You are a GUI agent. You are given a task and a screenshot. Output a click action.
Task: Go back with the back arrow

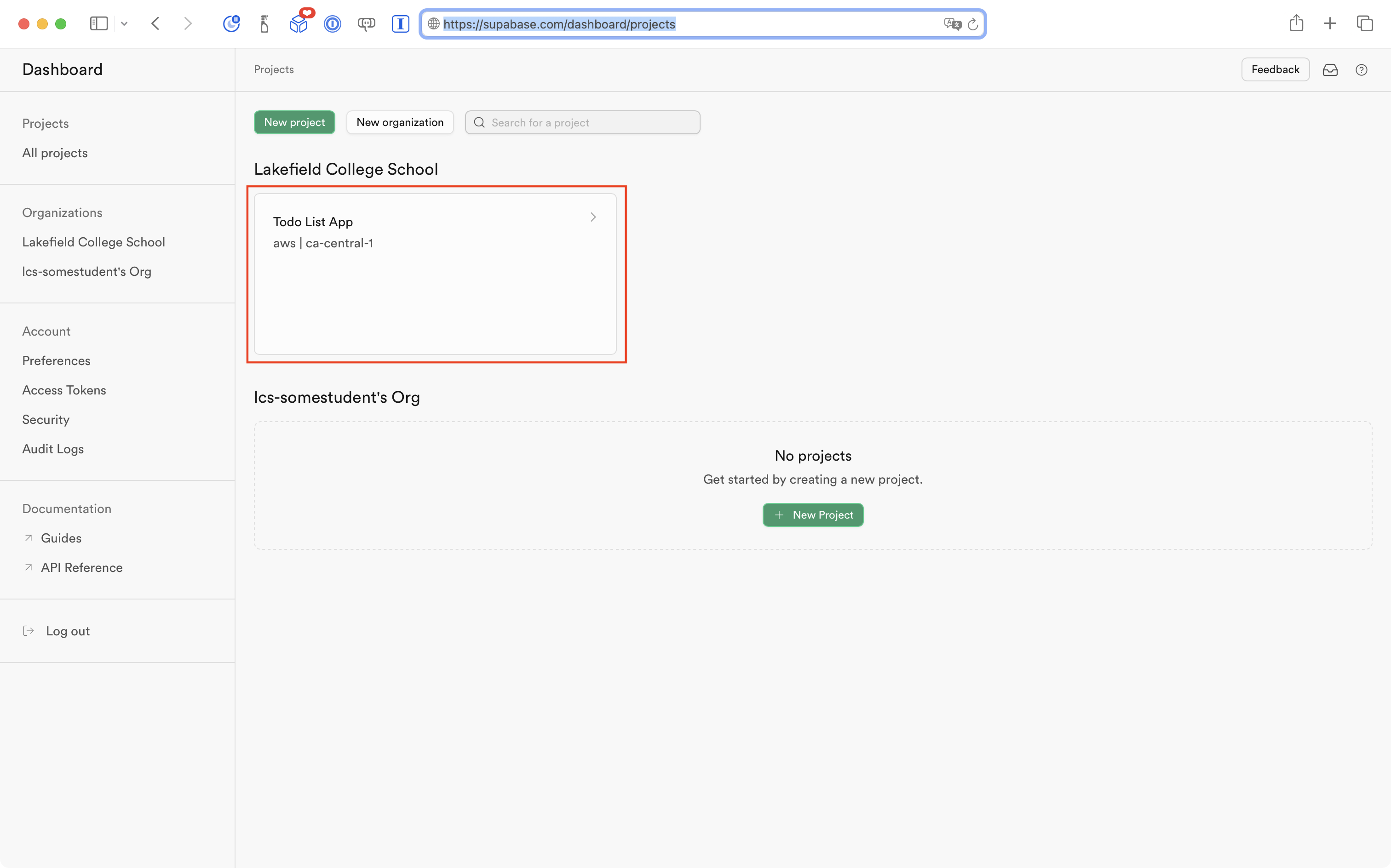pyautogui.click(x=155, y=23)
